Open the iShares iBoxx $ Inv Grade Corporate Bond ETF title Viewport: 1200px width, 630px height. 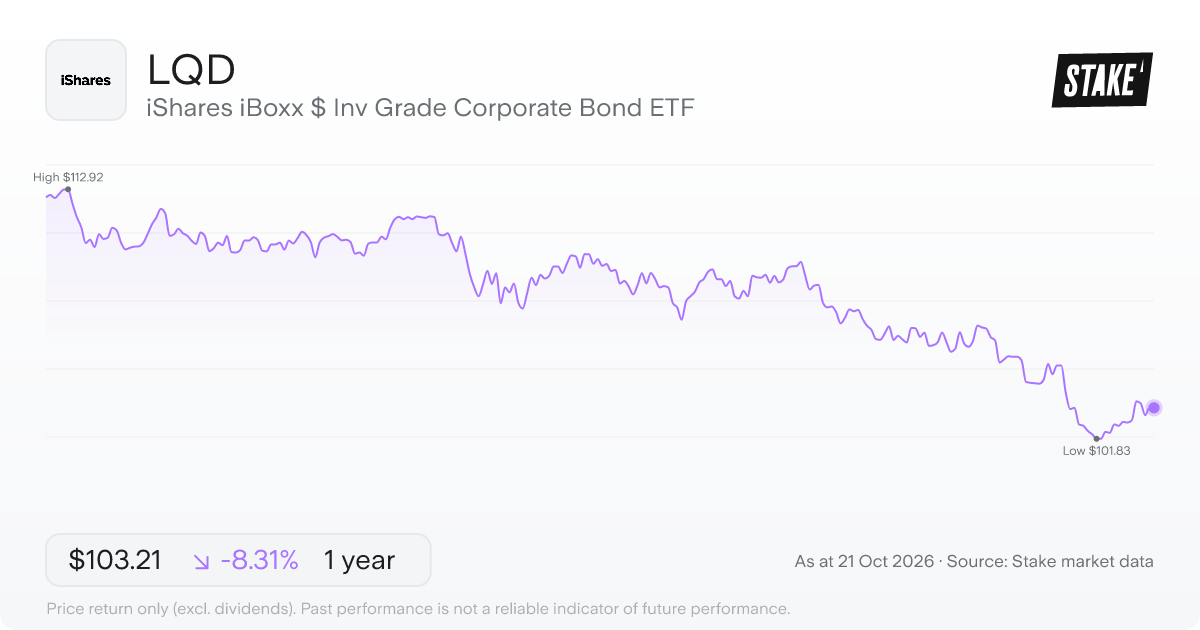(x=420, y=107)
